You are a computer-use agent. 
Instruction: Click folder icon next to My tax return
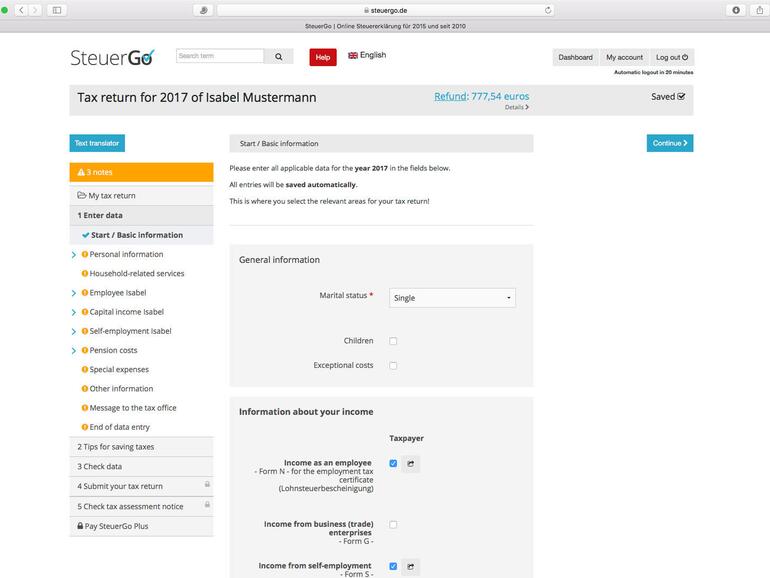click(x=82, y=195)
